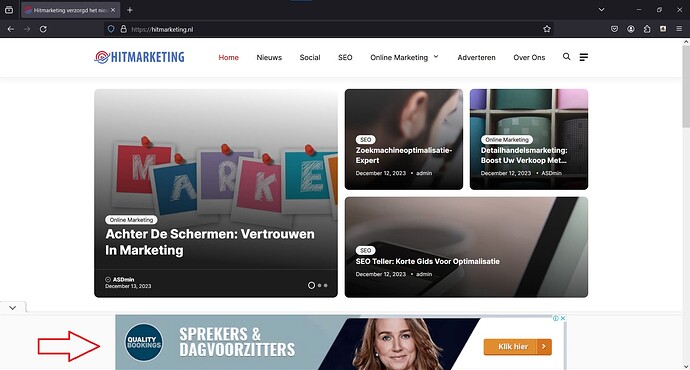Select the second slider dot indicator
690x370 pixels.
pos(319,285)
